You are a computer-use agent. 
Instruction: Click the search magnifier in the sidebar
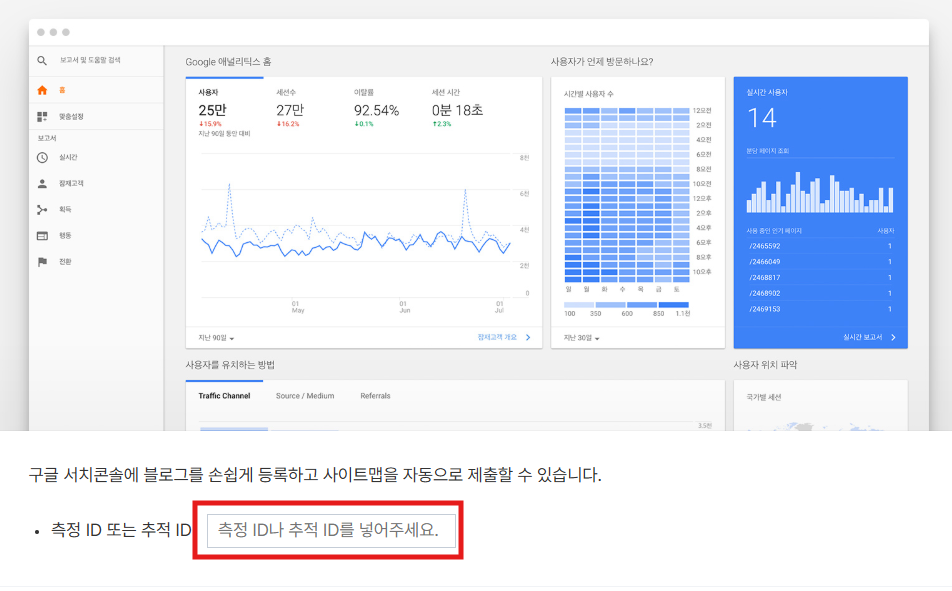pyautogui.click(x=41, y=60)
